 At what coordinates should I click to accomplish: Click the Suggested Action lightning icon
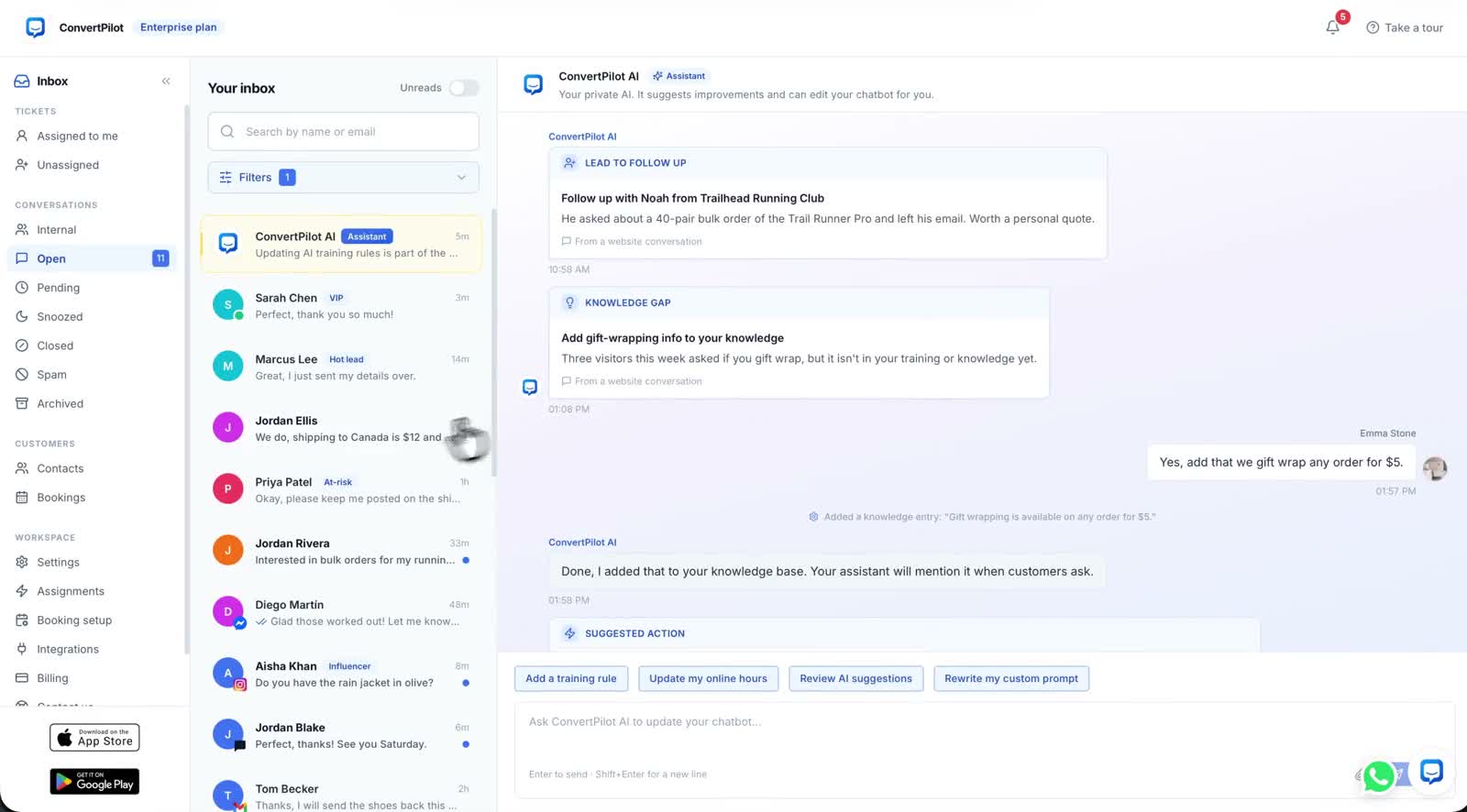[569, 633]
